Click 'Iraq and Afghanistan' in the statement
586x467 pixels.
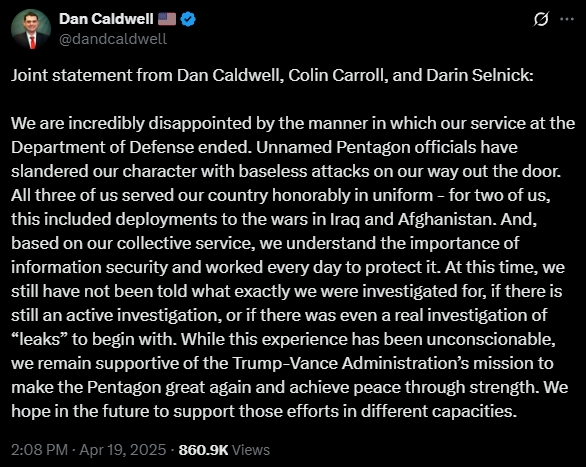414,219
